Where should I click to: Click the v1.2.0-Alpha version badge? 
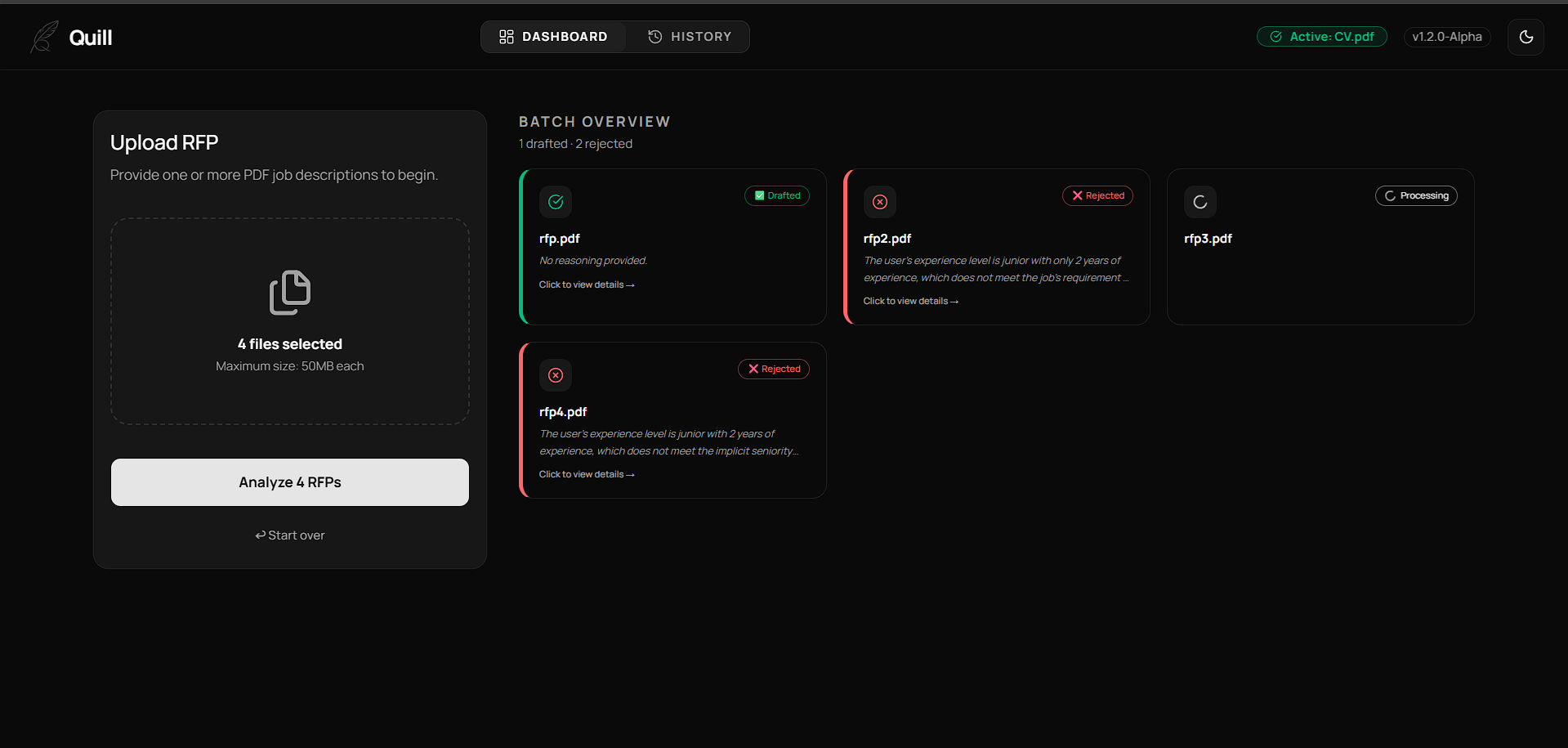click(x=1447, y=37)
